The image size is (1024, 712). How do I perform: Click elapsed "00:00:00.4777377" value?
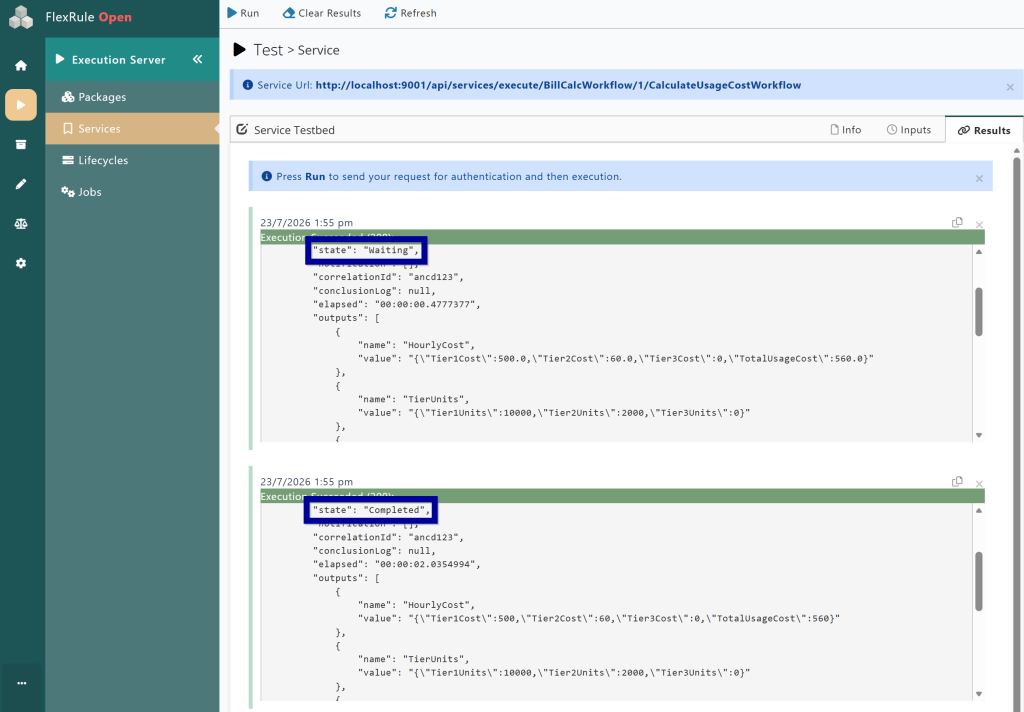[427, 304]
